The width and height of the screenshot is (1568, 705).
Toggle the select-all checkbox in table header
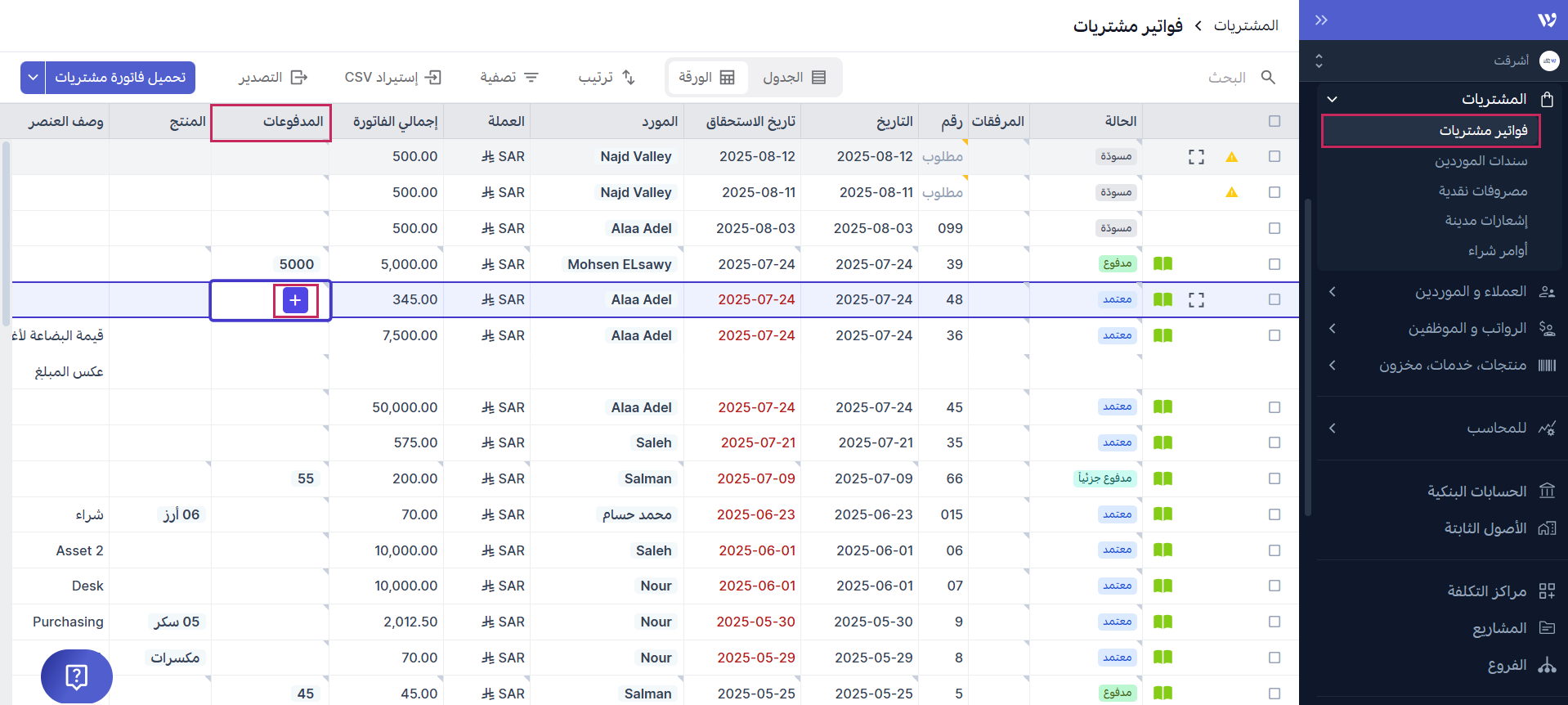click(1274, 121)
